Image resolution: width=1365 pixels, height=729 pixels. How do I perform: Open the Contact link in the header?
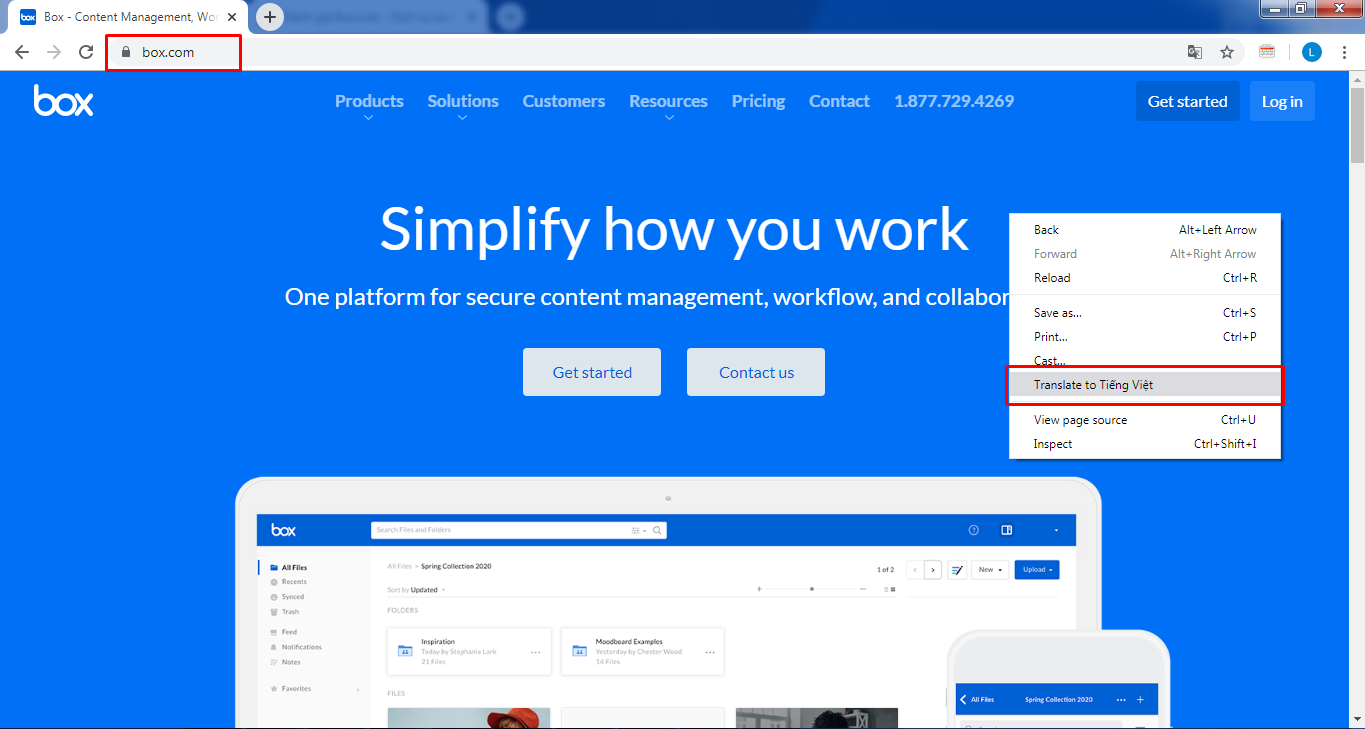[x=839, y=101]
